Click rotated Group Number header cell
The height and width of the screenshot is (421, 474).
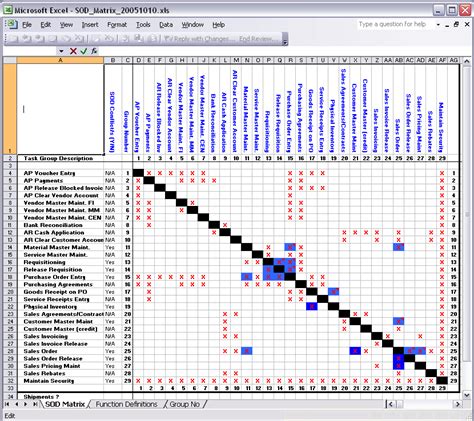pos(127,108)
